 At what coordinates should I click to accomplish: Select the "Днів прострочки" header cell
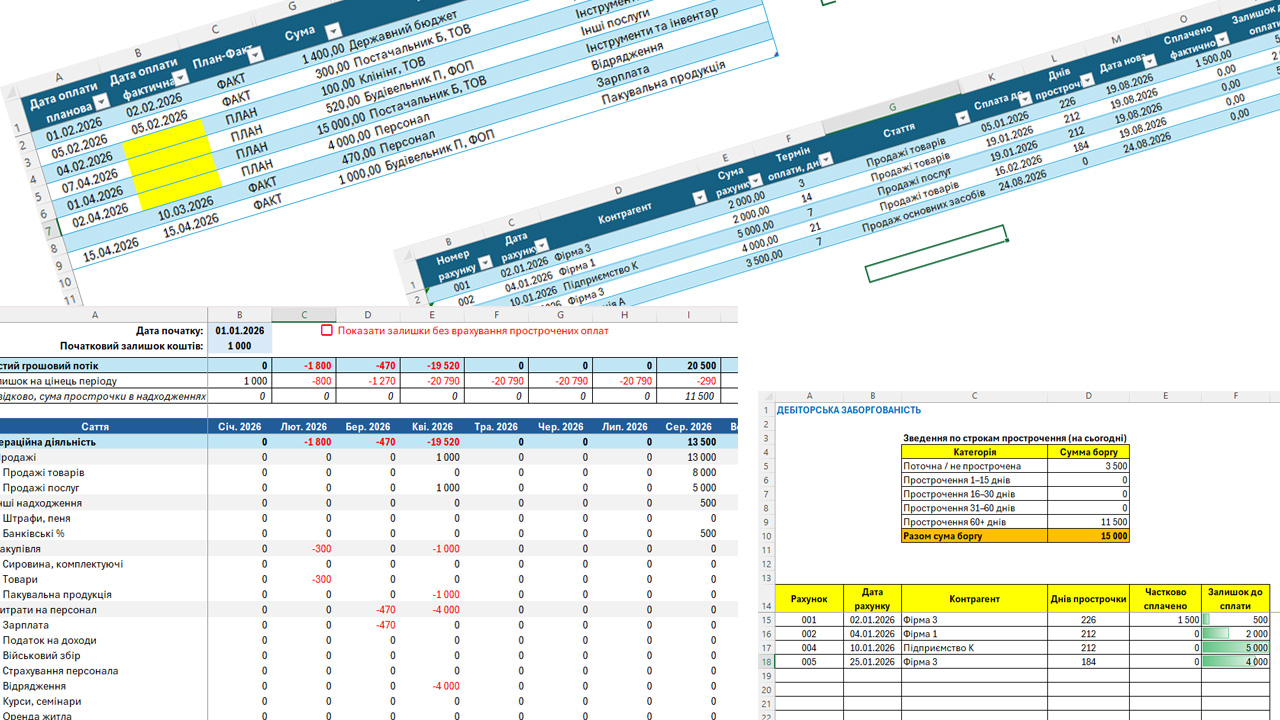point(1089,599)
